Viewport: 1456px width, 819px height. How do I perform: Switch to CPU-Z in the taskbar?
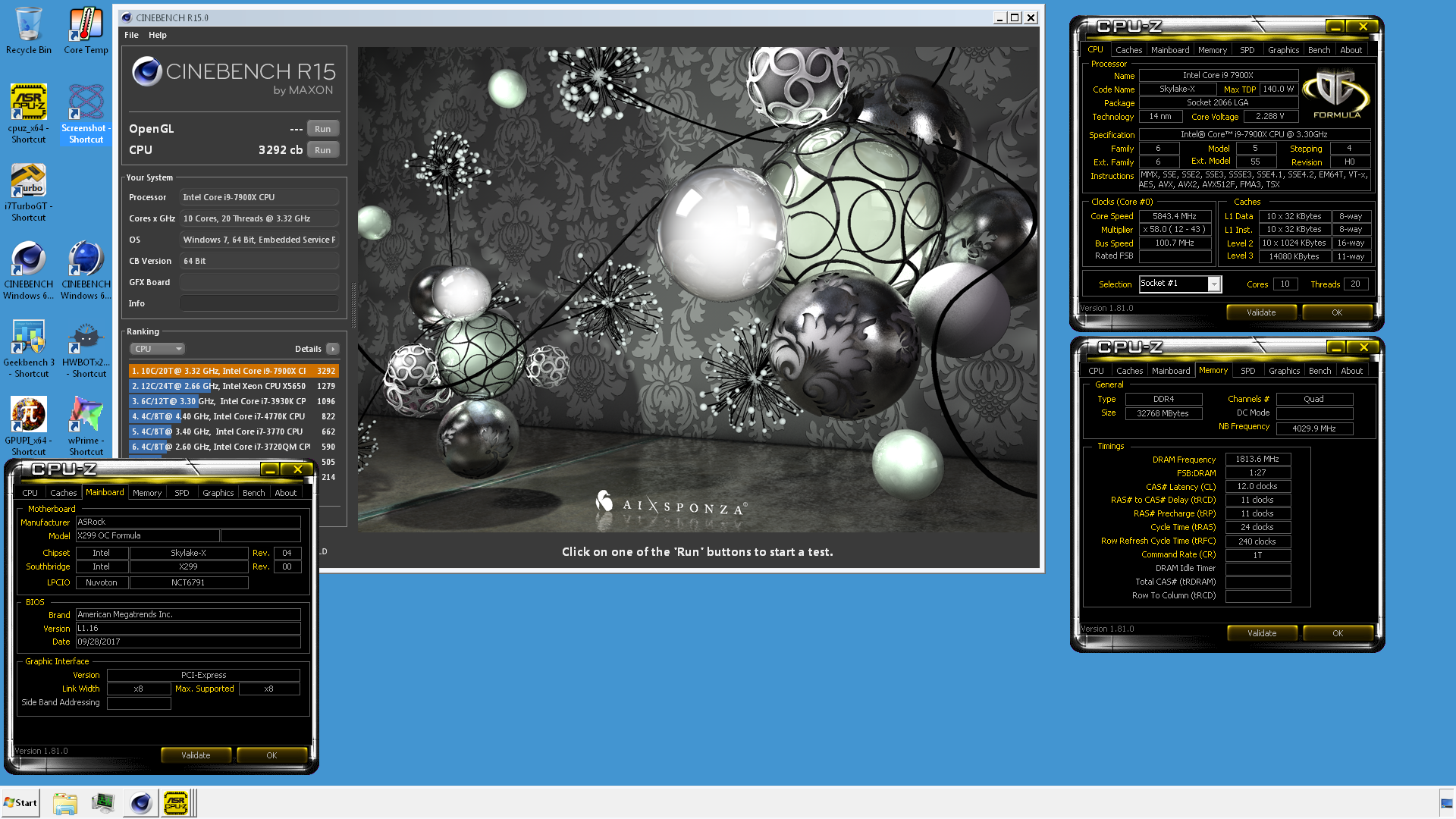(176, 803)
